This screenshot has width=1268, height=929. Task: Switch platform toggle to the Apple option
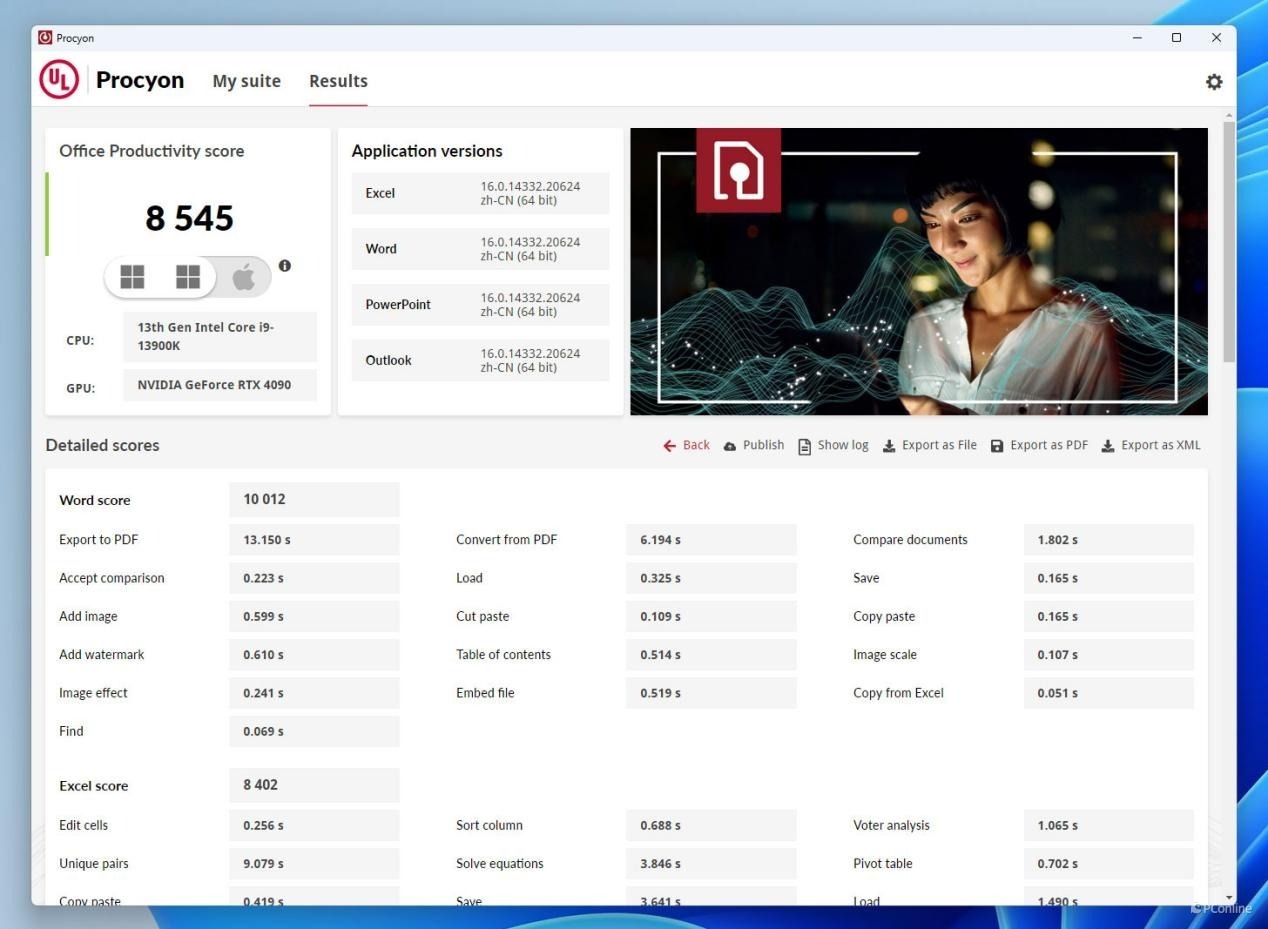(x=244, y=277)
